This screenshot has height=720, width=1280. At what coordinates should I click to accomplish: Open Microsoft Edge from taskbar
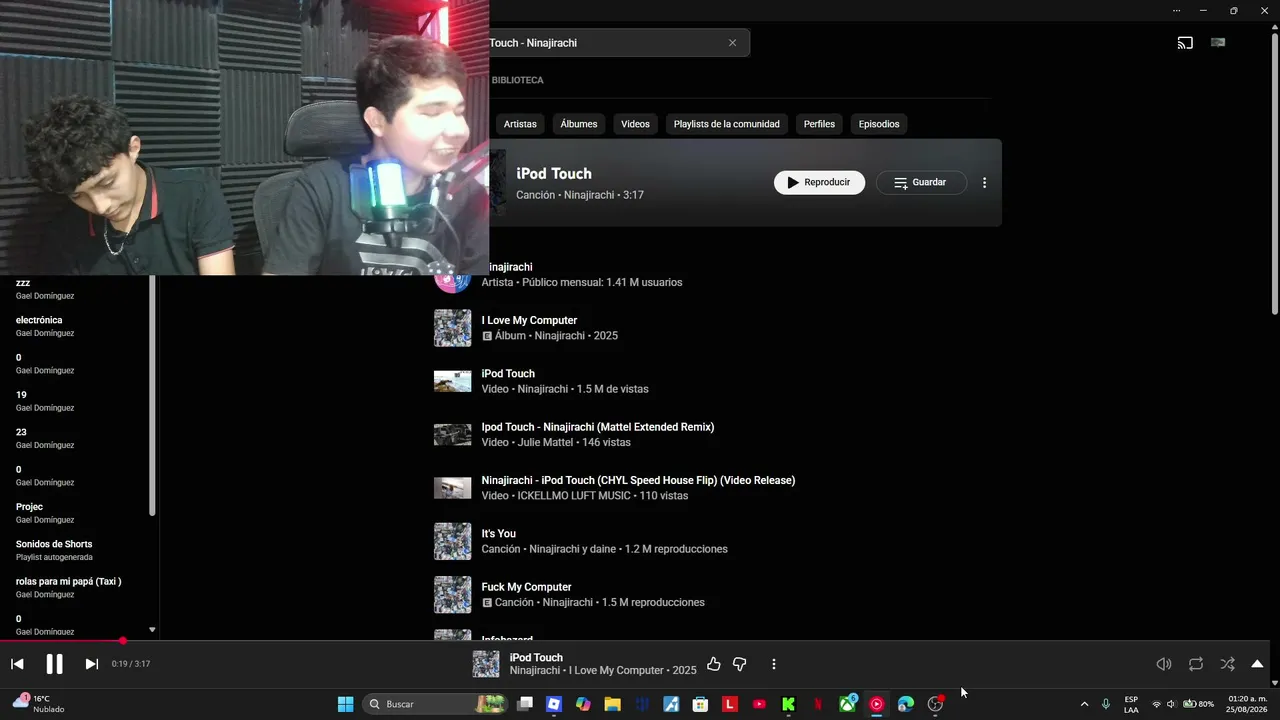[x=905, y=704]
